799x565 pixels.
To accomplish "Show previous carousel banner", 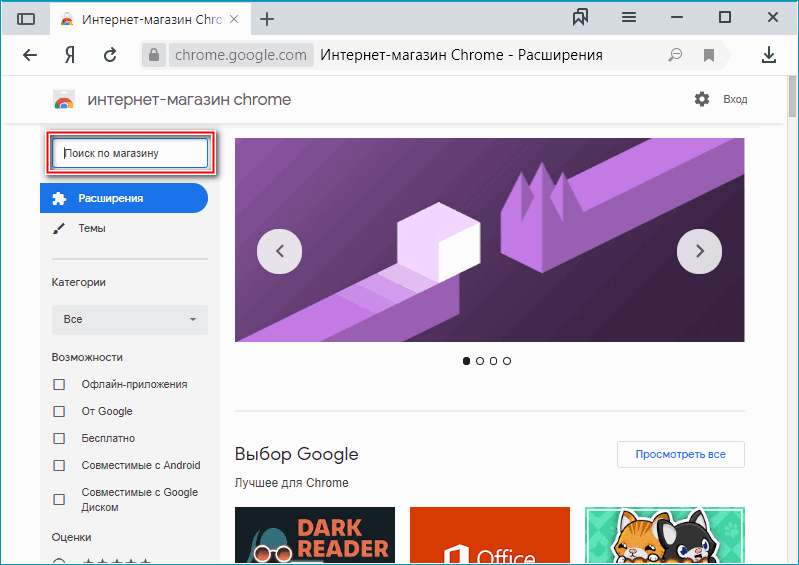I will pyautogui.click(x=279, y=251).
